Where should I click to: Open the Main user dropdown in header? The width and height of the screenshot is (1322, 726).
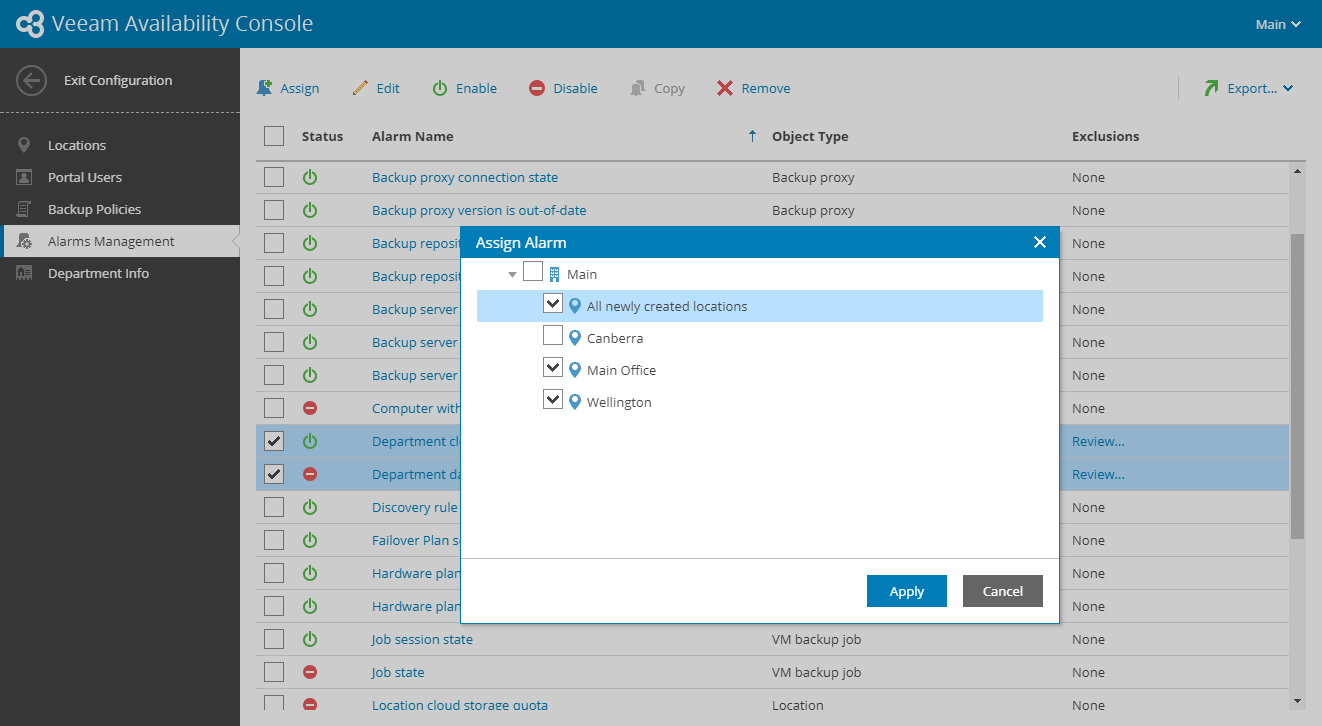click(x=1278, y=24)
